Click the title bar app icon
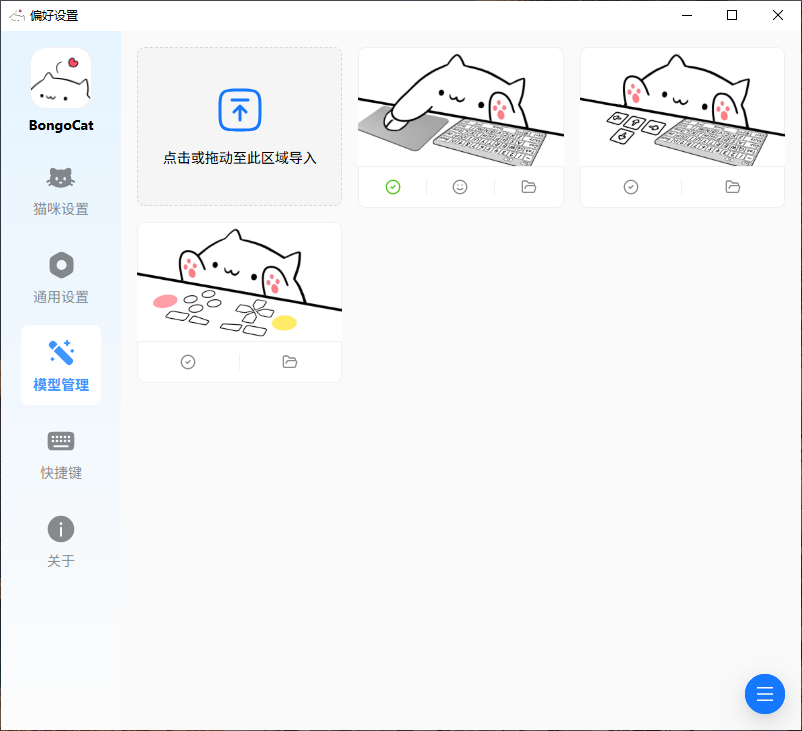802x731 pixels. [x=17, y=15]
